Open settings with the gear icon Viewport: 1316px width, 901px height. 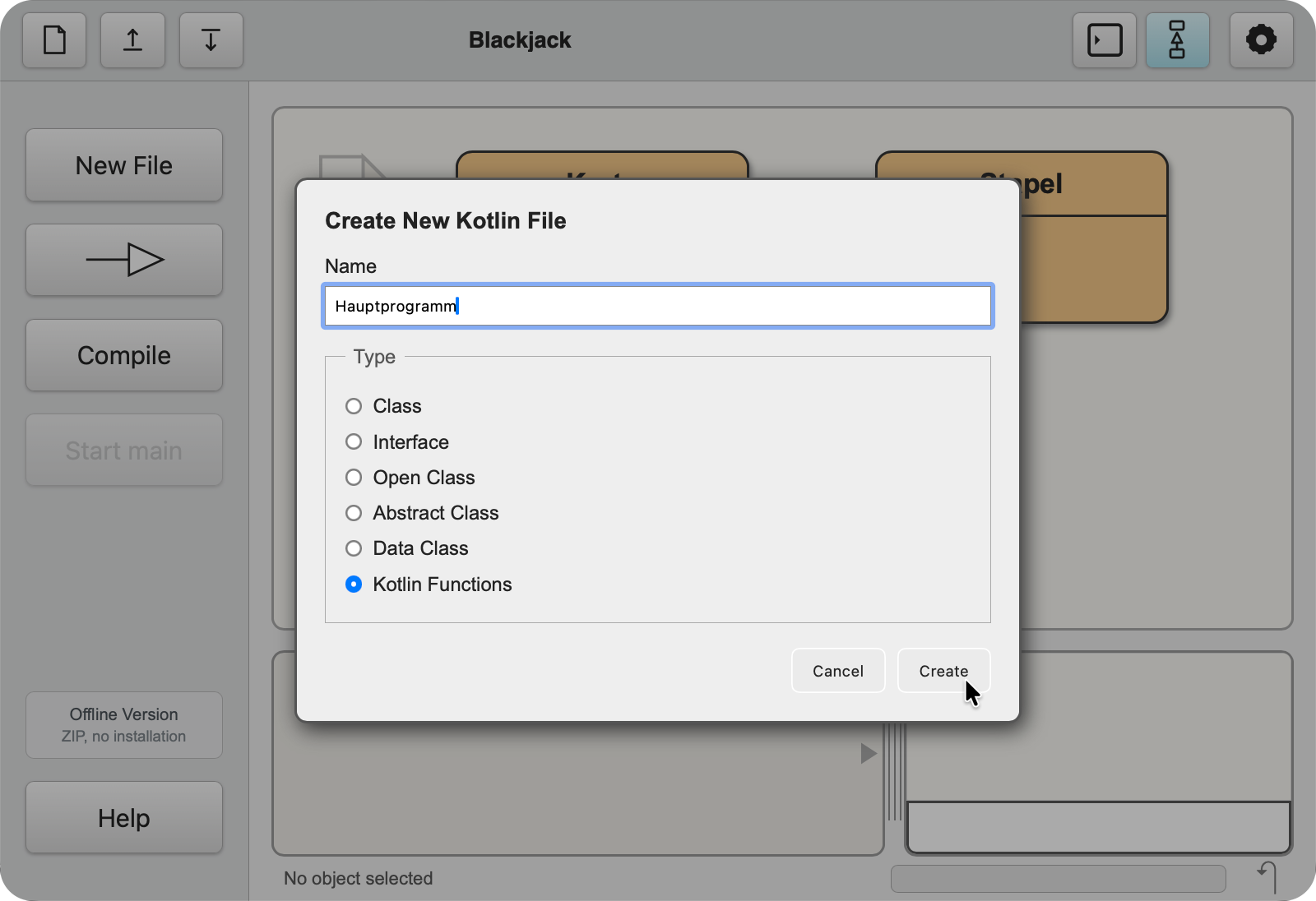point(1261,39)
